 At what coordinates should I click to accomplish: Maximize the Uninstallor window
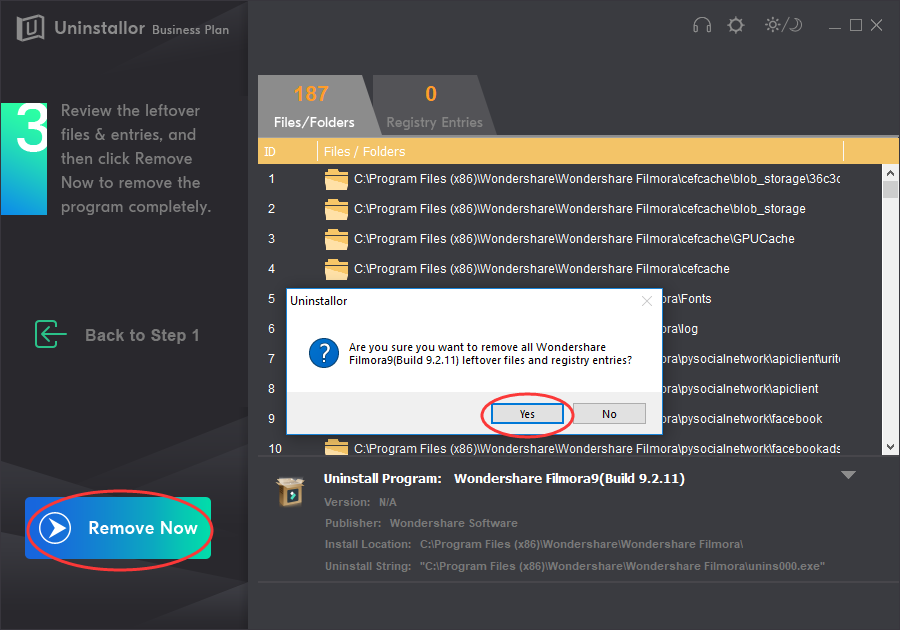click(x=856, y=25)
